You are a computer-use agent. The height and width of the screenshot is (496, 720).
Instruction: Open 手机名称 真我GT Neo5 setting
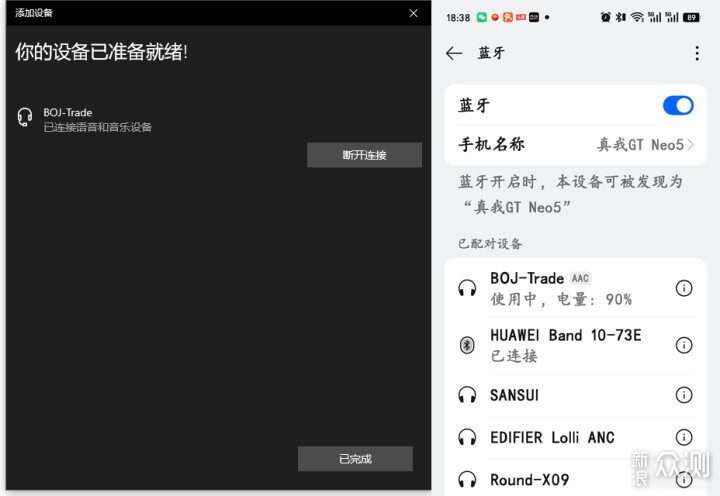click(x=575, y=145)
